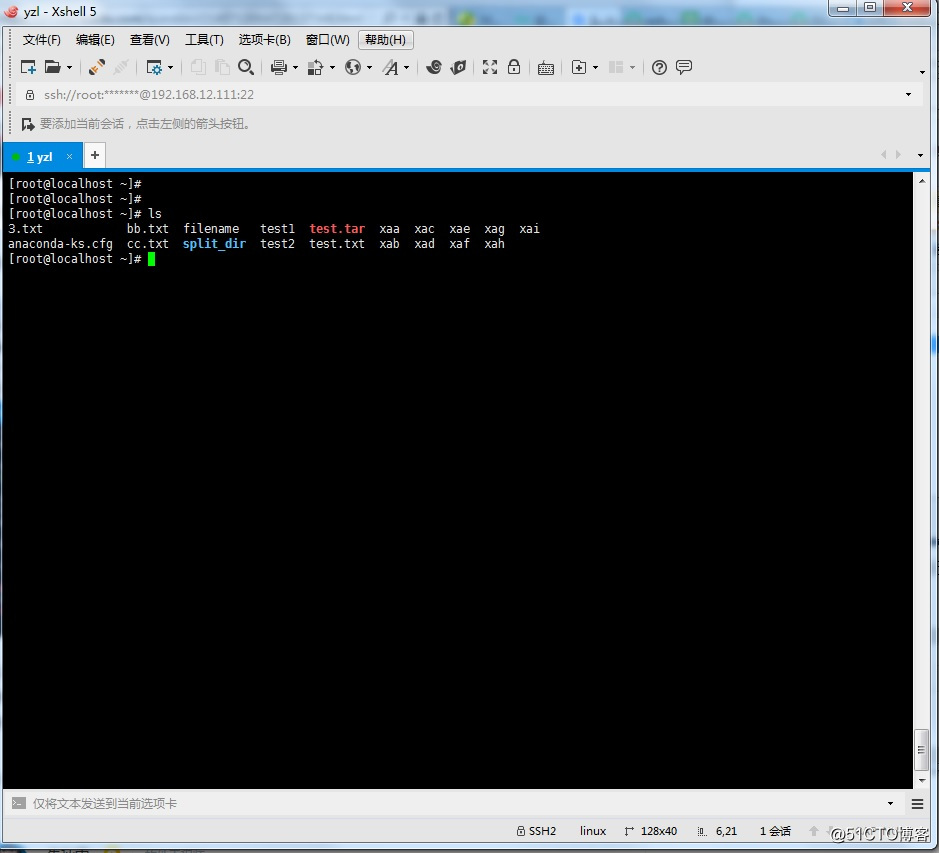
Task: Click the new tab plus-page icon
Action: pos(579,67)
